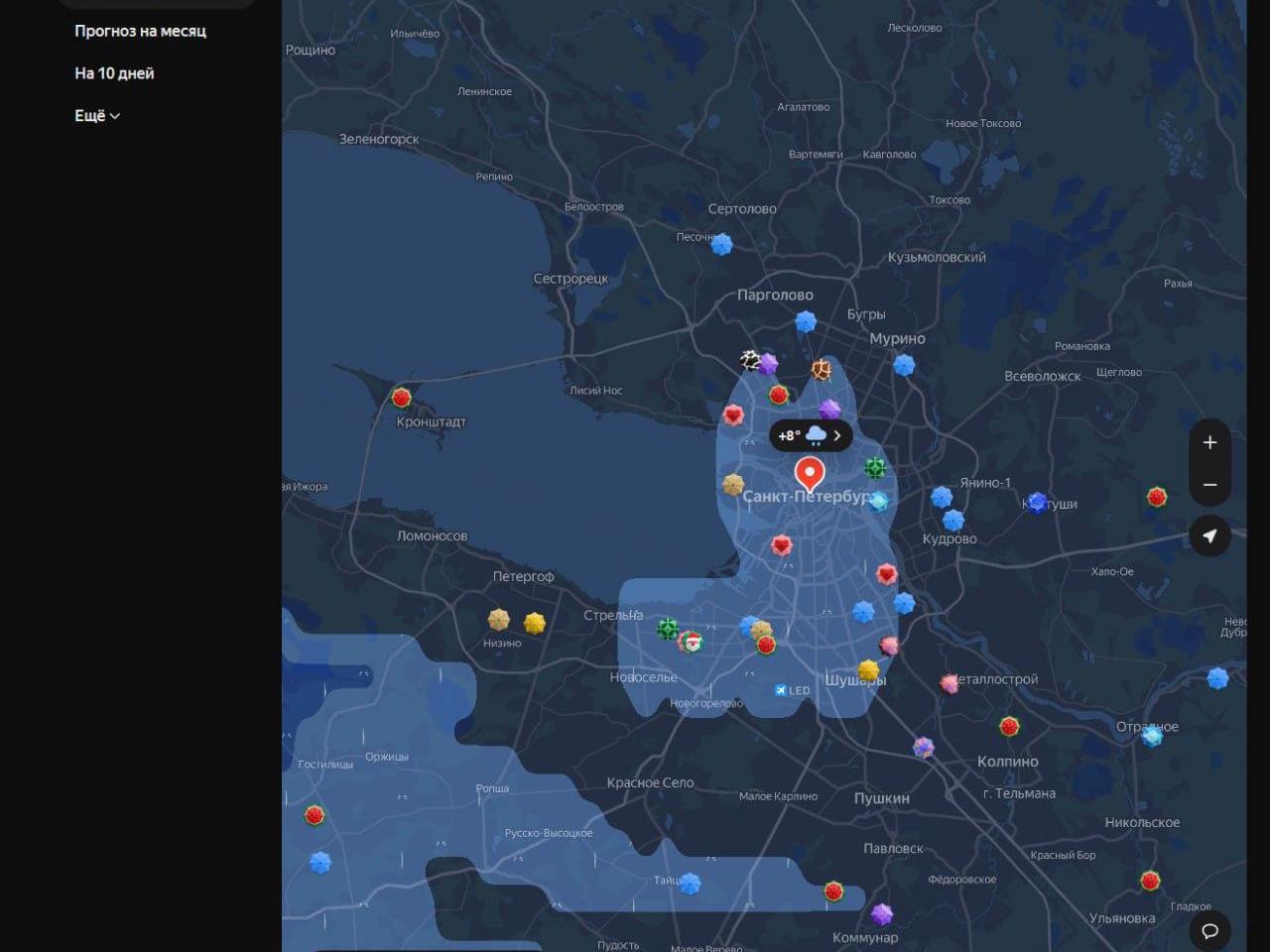Click the red umbrella marker at Кронштадт
Image resolution: width=1270 pixels, height=952 pixels.
pos(401,398)
